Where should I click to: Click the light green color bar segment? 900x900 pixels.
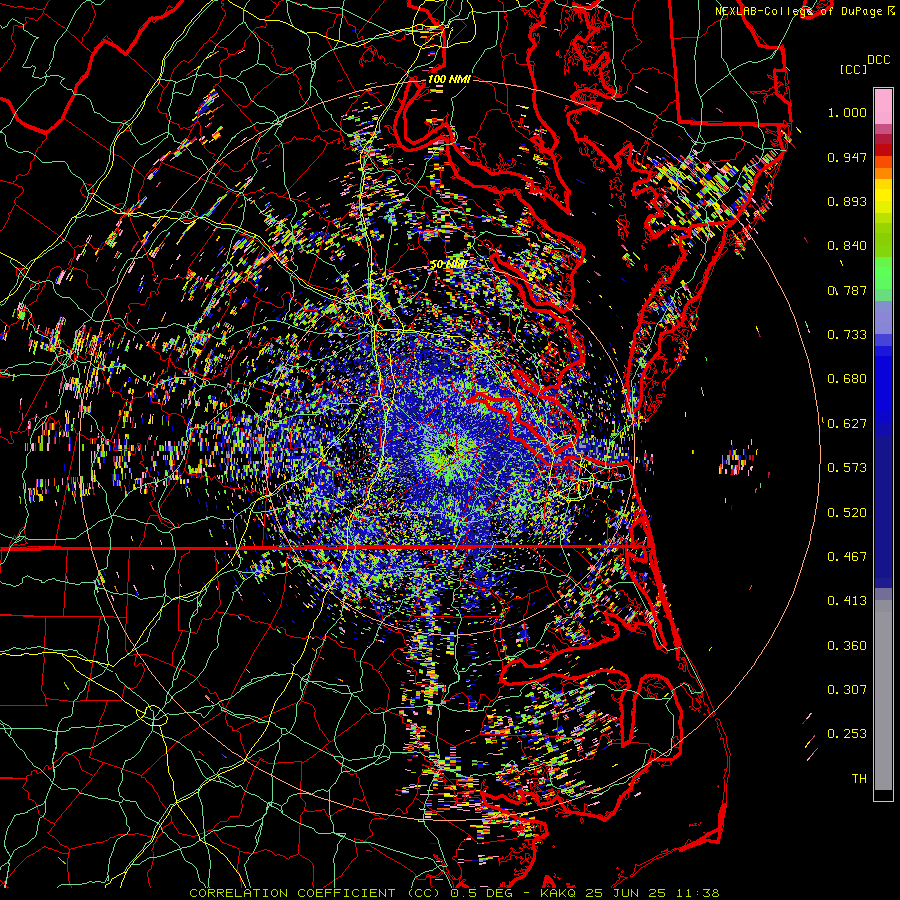click(x=883, y=273)
